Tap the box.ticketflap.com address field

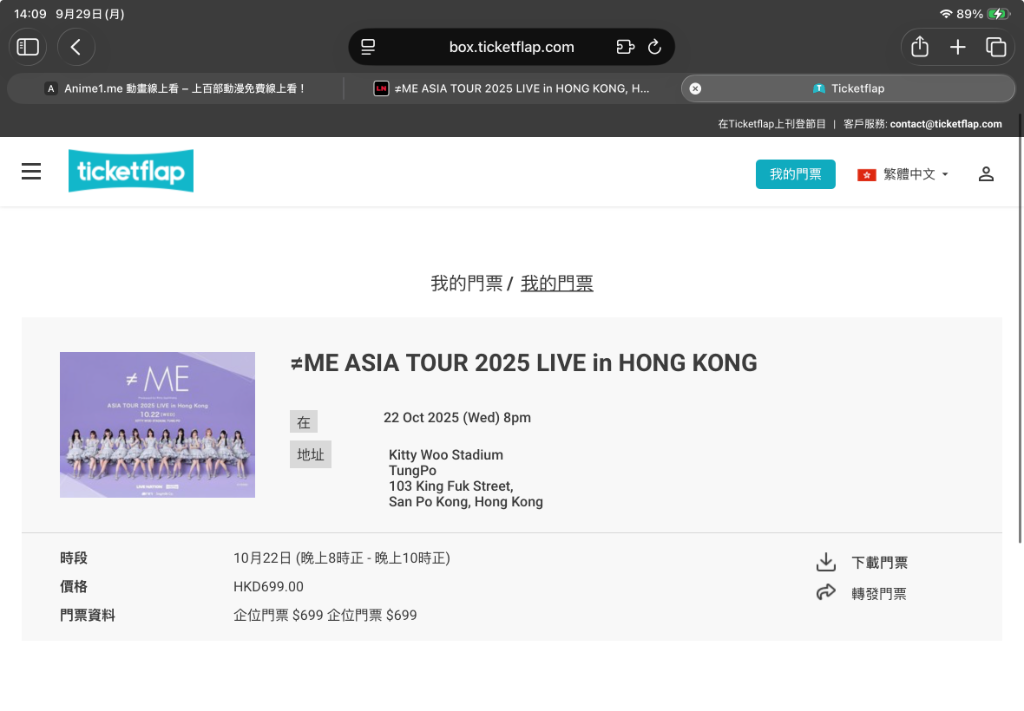point(511,47)
